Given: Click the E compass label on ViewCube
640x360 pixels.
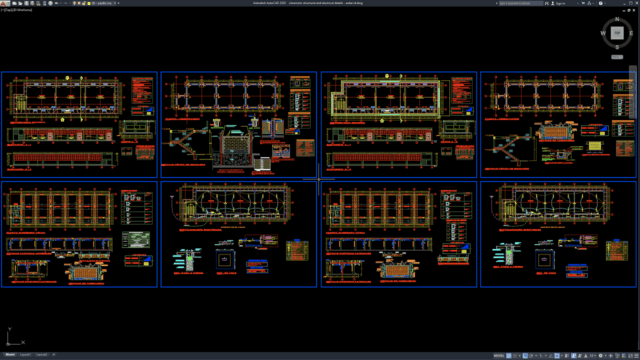Looking at the screenshot, I should point(631,33).
